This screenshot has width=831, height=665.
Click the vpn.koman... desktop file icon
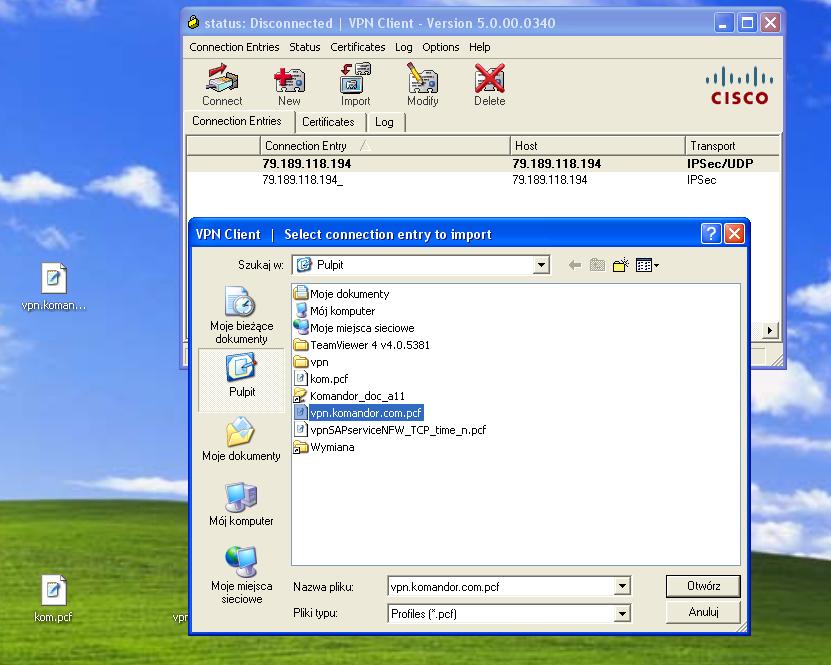54,286
